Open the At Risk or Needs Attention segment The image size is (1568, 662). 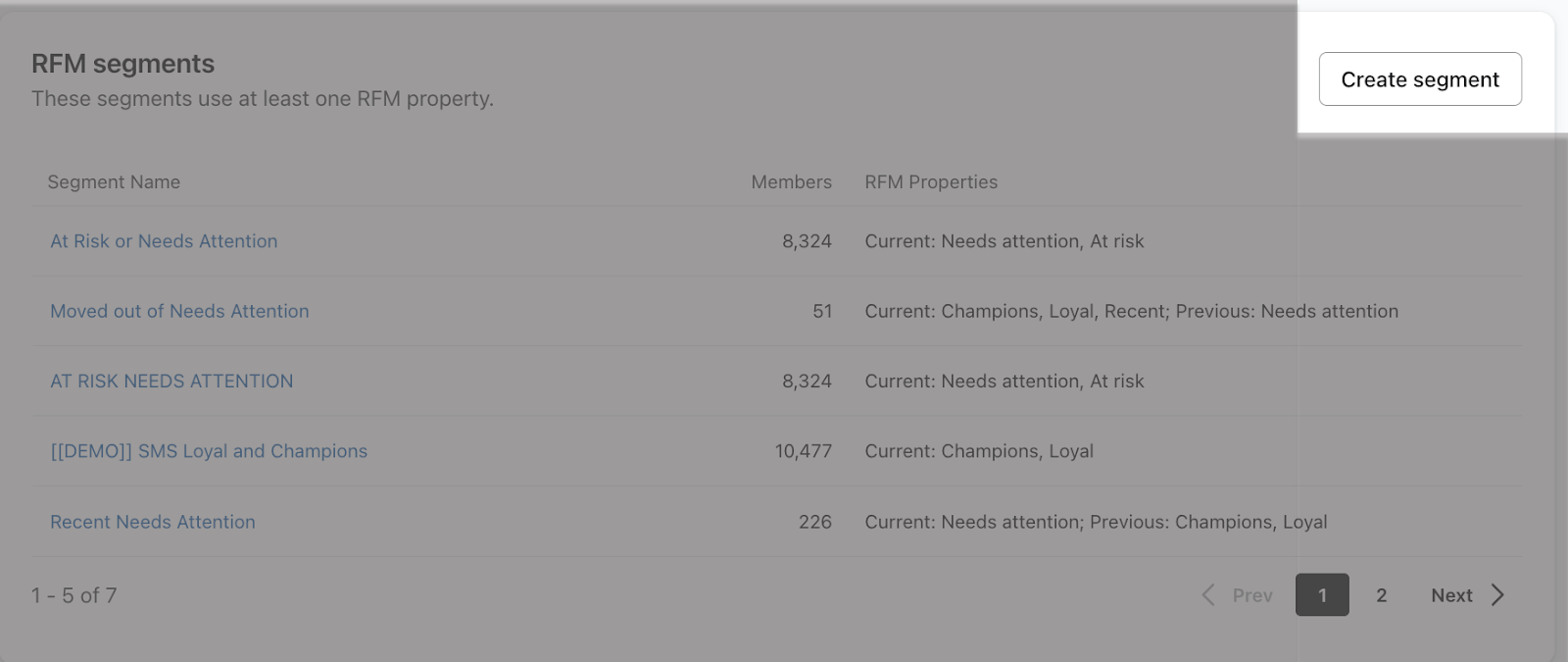click(164, 241)
